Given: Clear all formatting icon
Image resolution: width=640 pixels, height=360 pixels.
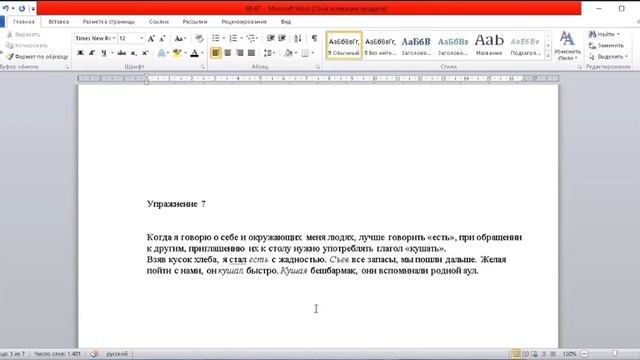Looking at the screenshot, I should (199, 38).
